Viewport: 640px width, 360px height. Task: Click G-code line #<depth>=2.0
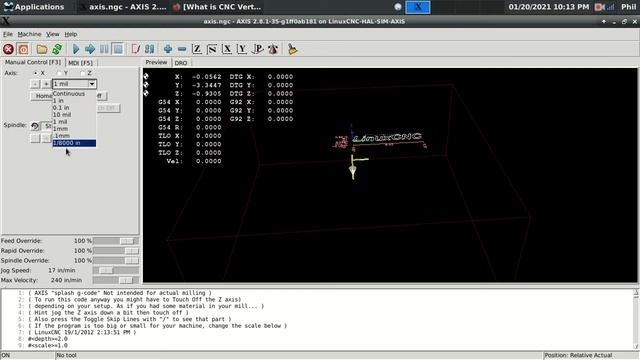coord(48,339)
